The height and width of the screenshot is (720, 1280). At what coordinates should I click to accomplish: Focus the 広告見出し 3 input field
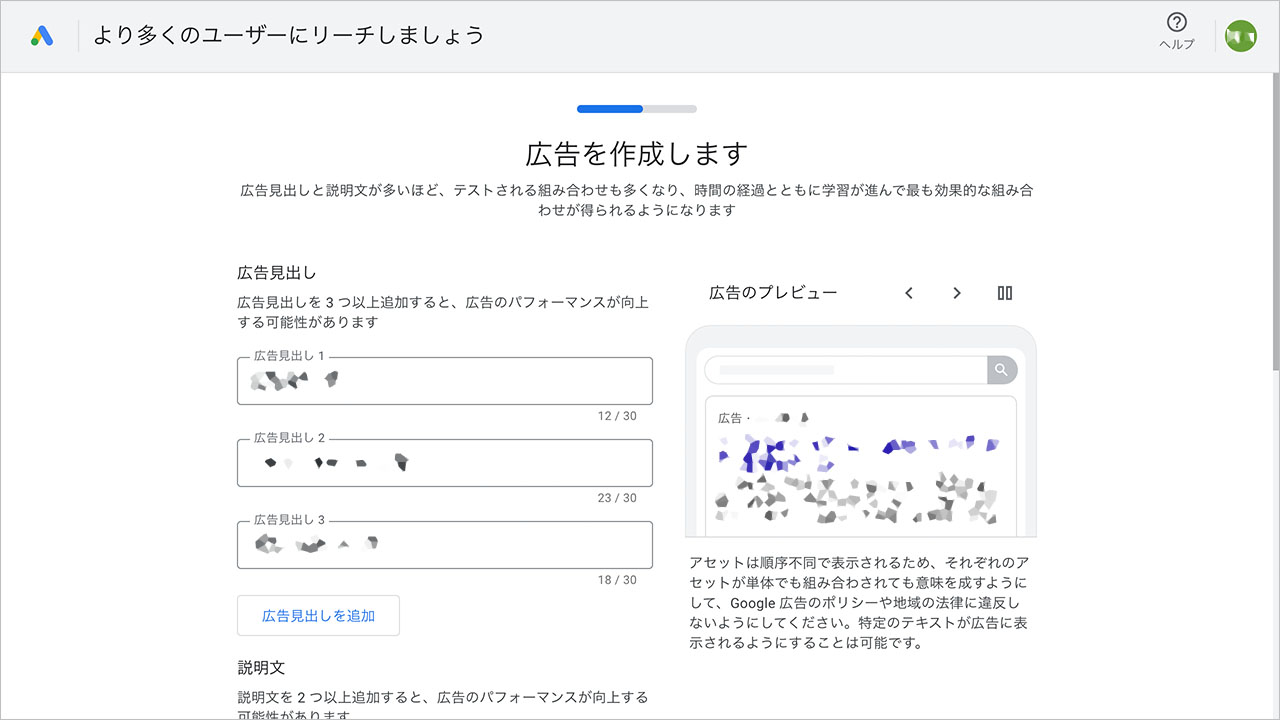(x=444, y=545)
